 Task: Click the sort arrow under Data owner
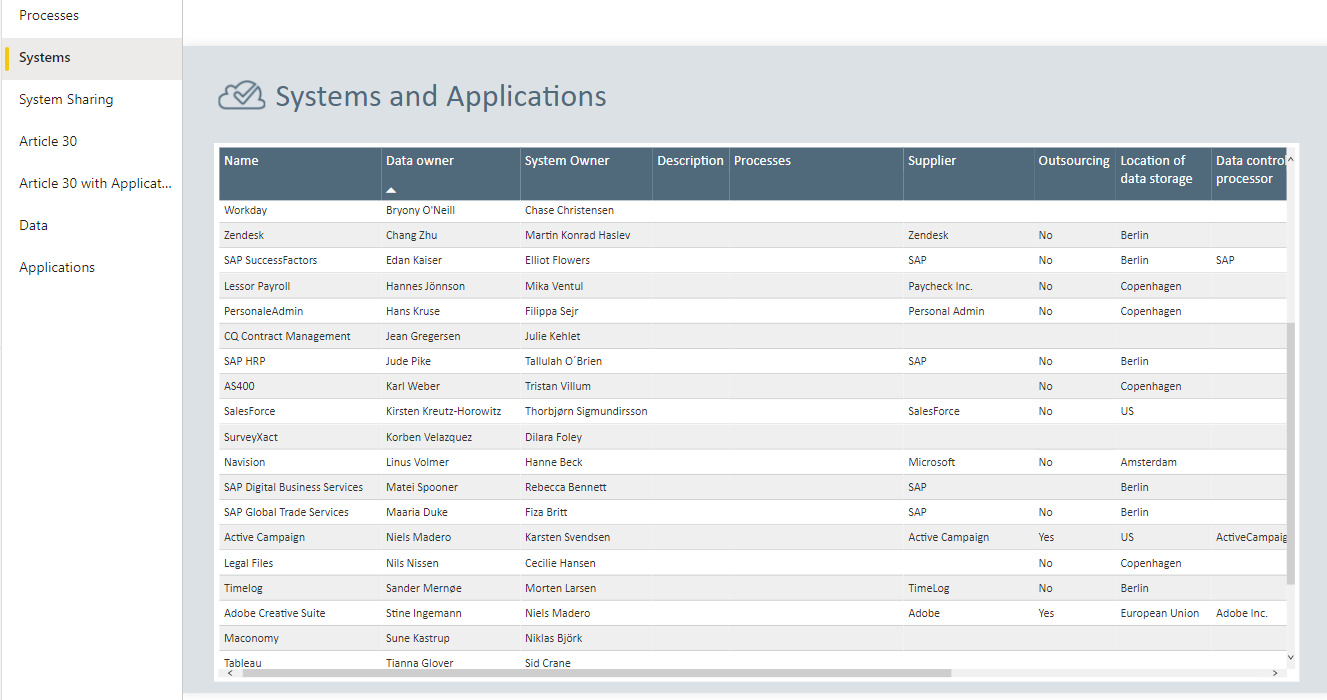[392, 189]
